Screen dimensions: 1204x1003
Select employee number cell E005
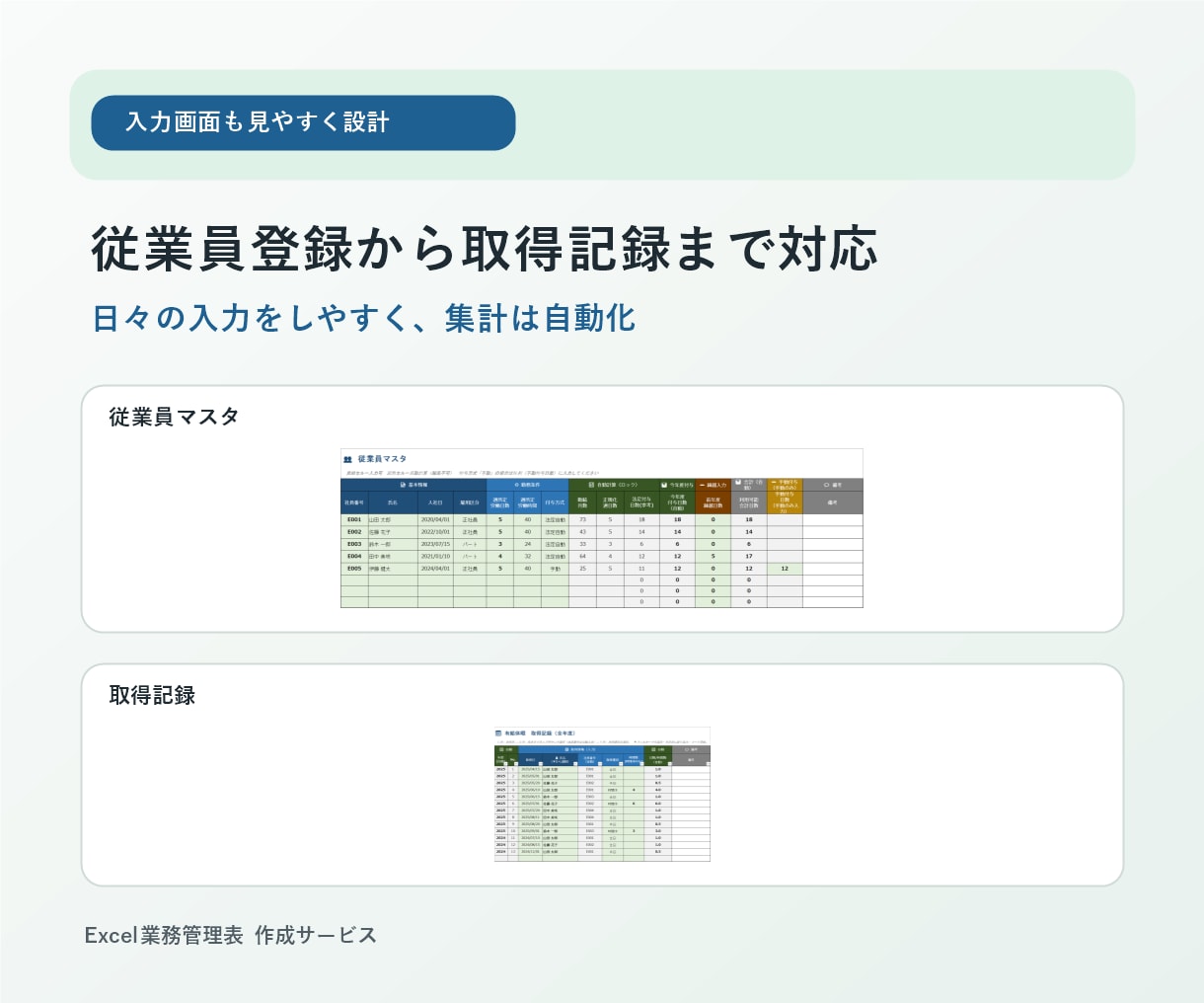coord(354,569)
